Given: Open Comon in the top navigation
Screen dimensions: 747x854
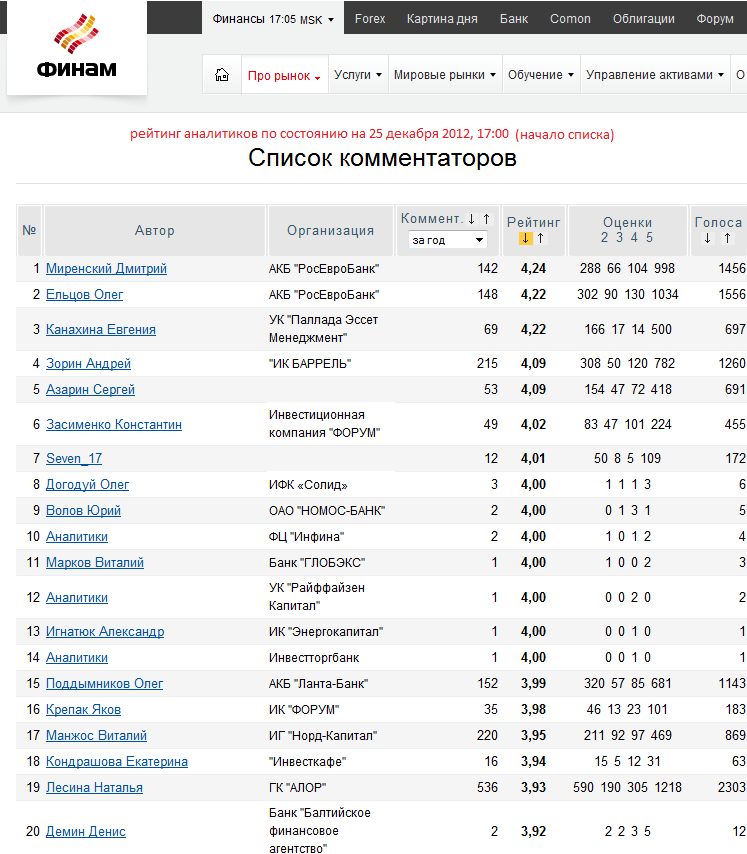Looking at the screenshot, I should (570, 19).
